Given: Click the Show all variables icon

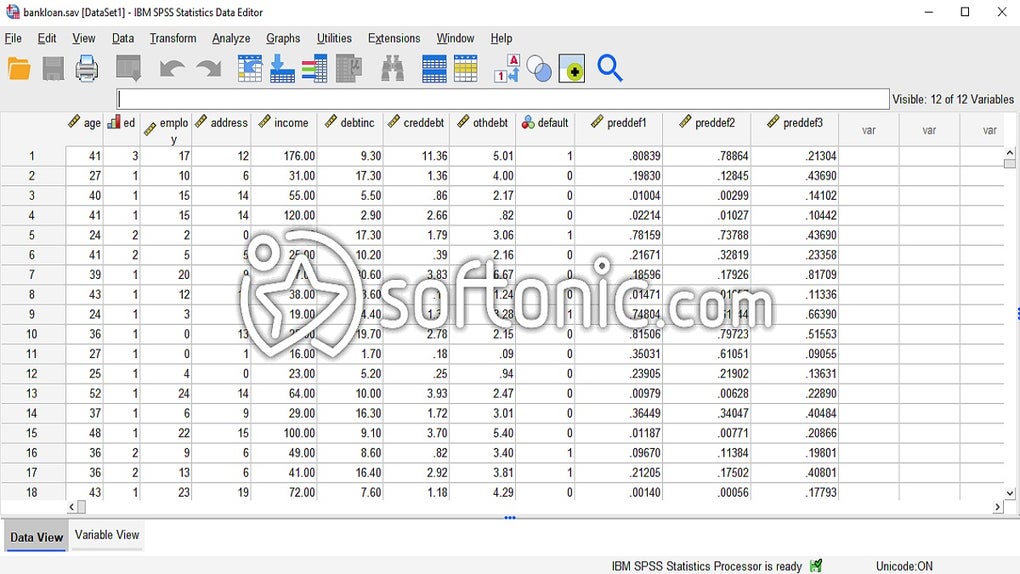Looking at the screenshot, I should pos(572,68).
